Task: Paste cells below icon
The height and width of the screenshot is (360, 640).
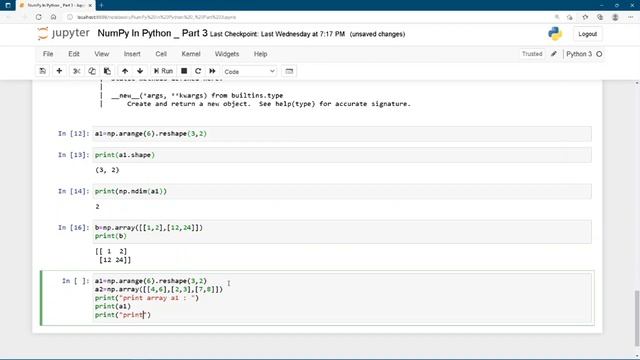Action: pos(107,71)
